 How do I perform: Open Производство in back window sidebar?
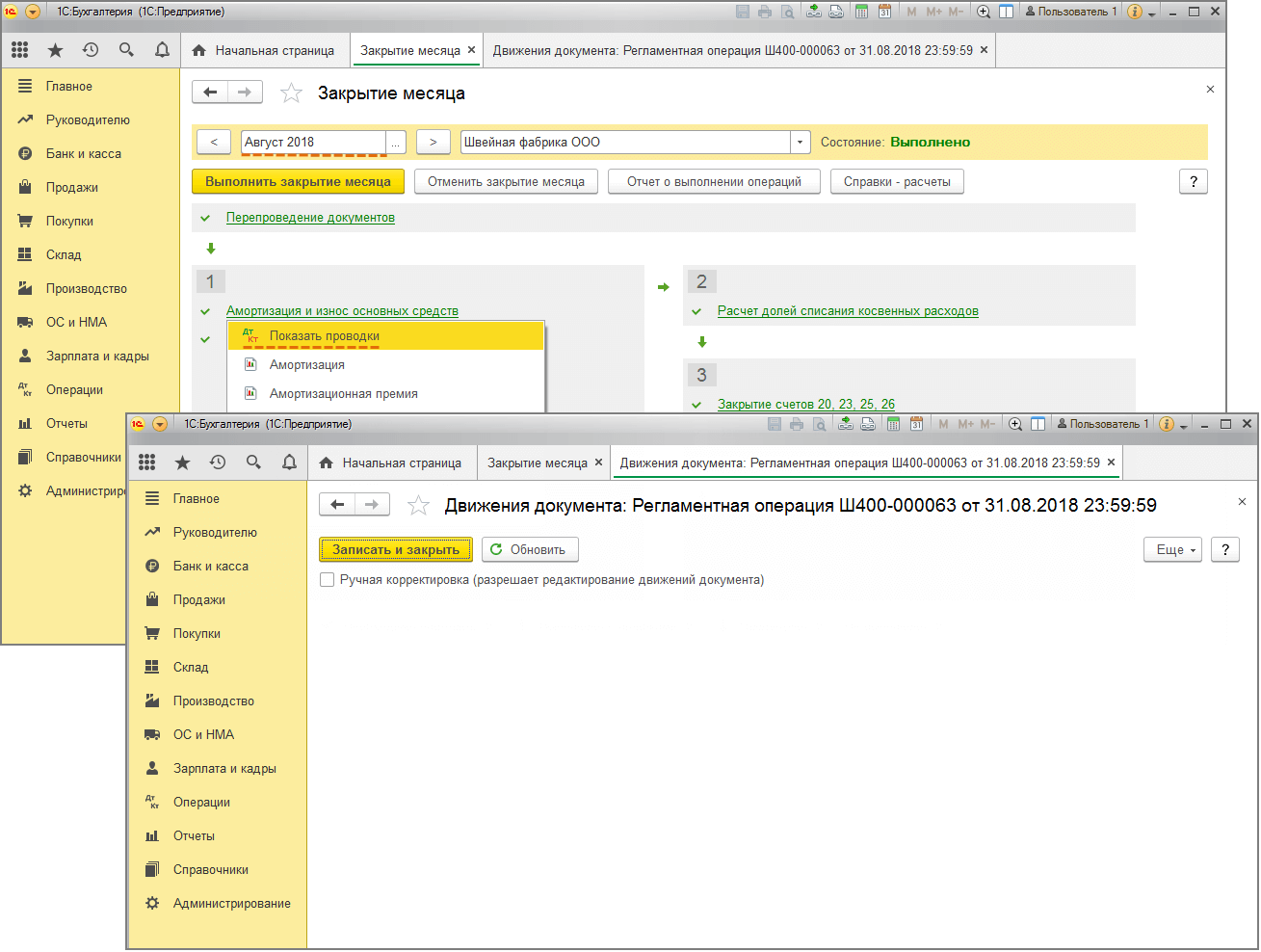click(x=87, y=289)
